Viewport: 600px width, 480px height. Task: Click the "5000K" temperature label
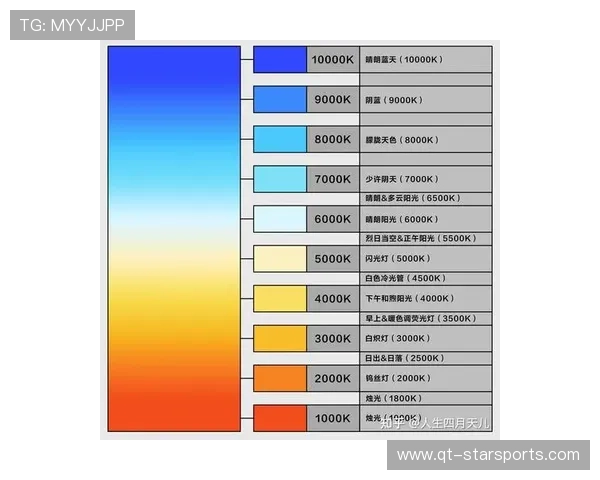click(x=333, y=259)
